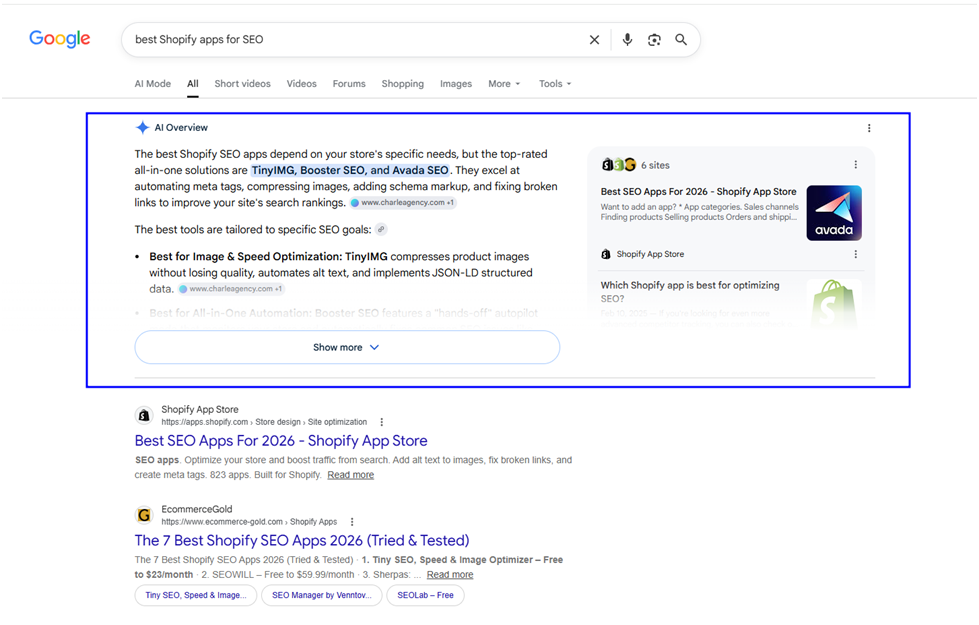Open the Avada app thumbnail

834,213
